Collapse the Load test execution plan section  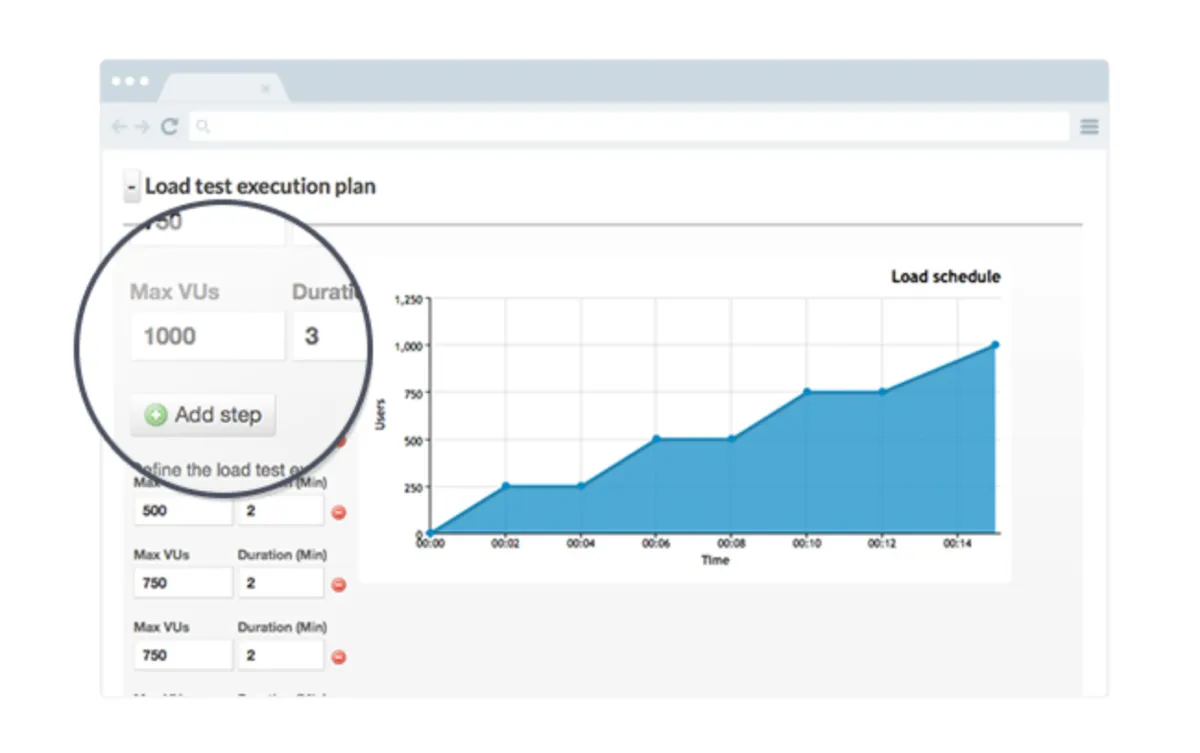[132, 187]
